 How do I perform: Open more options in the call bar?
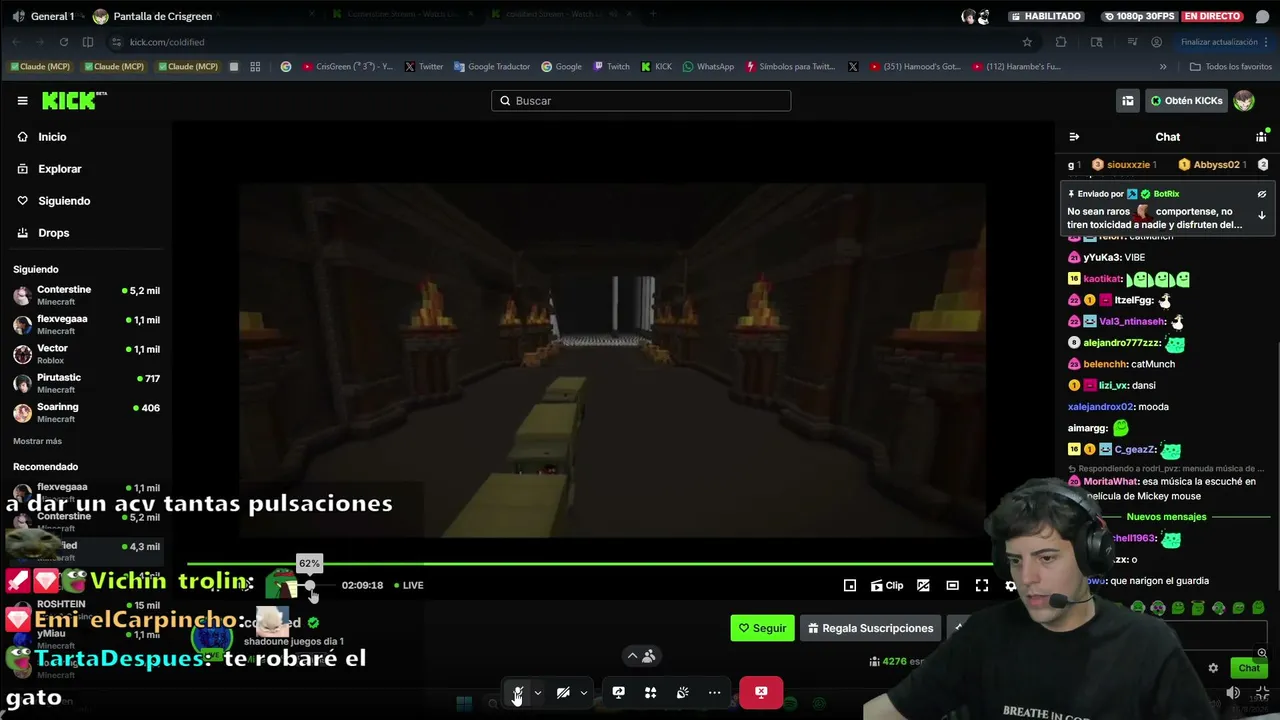714,692
